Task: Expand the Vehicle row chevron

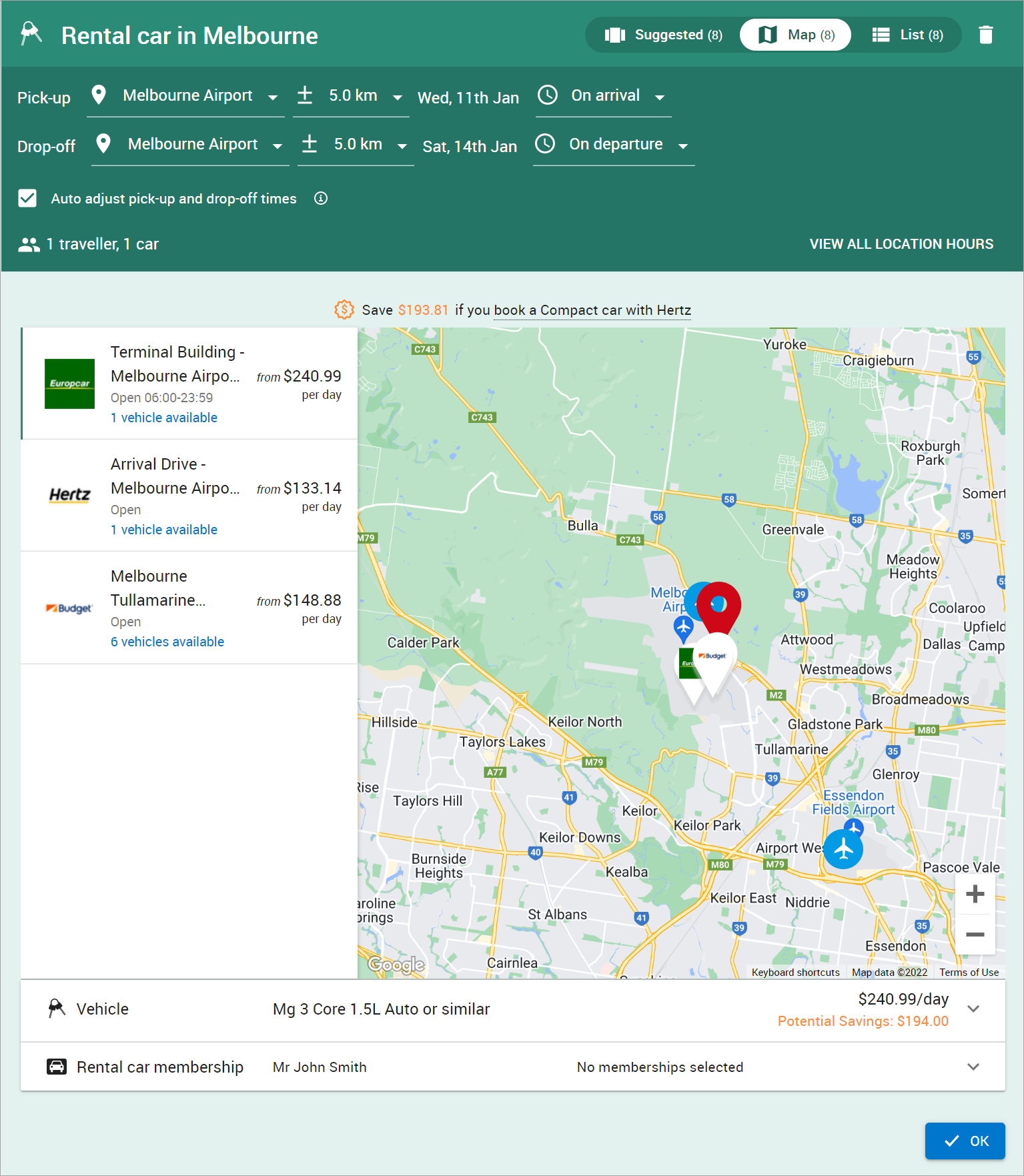Action: pos(973,1009)
